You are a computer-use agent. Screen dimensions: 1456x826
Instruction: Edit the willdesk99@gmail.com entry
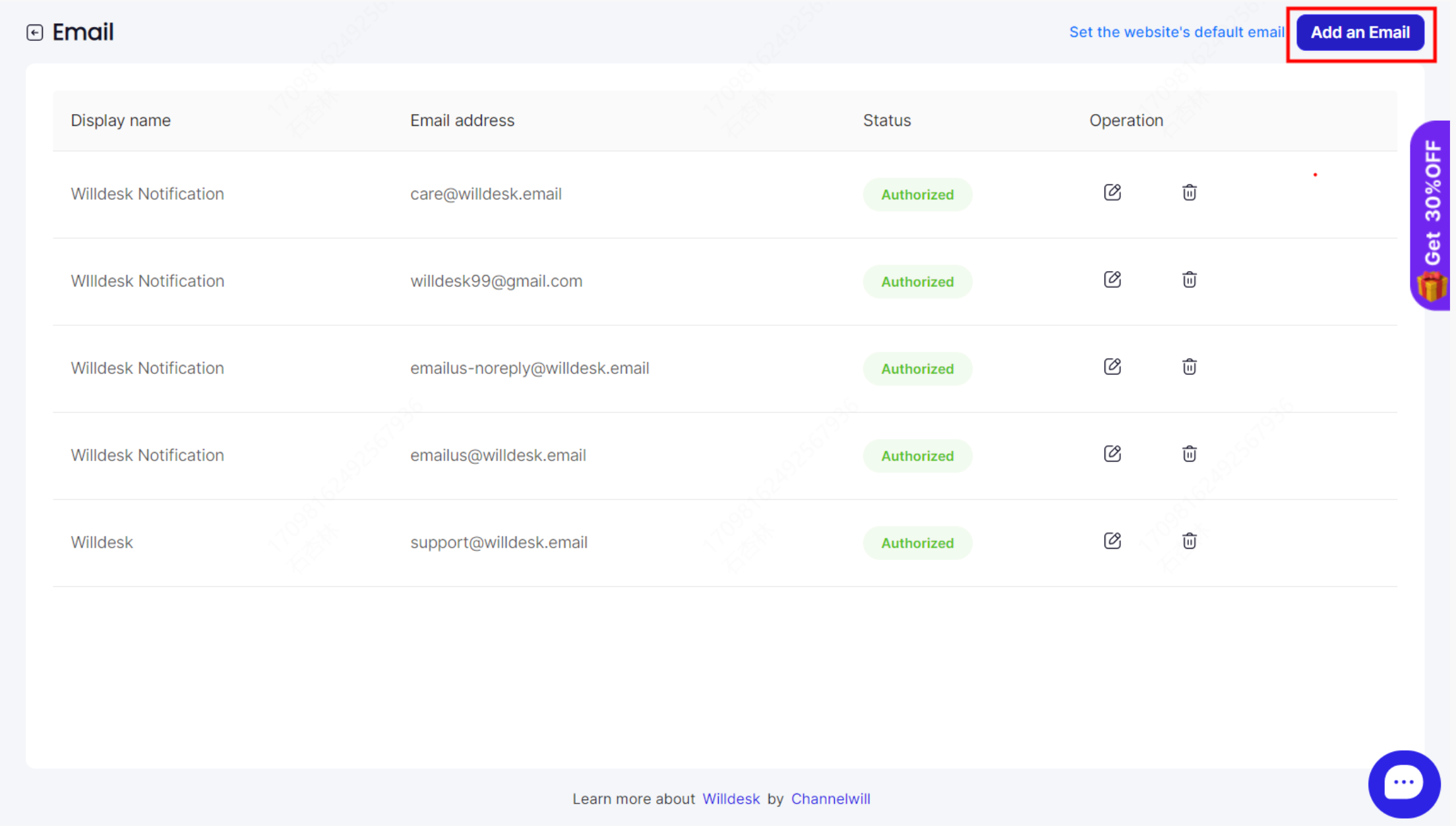1112,279
